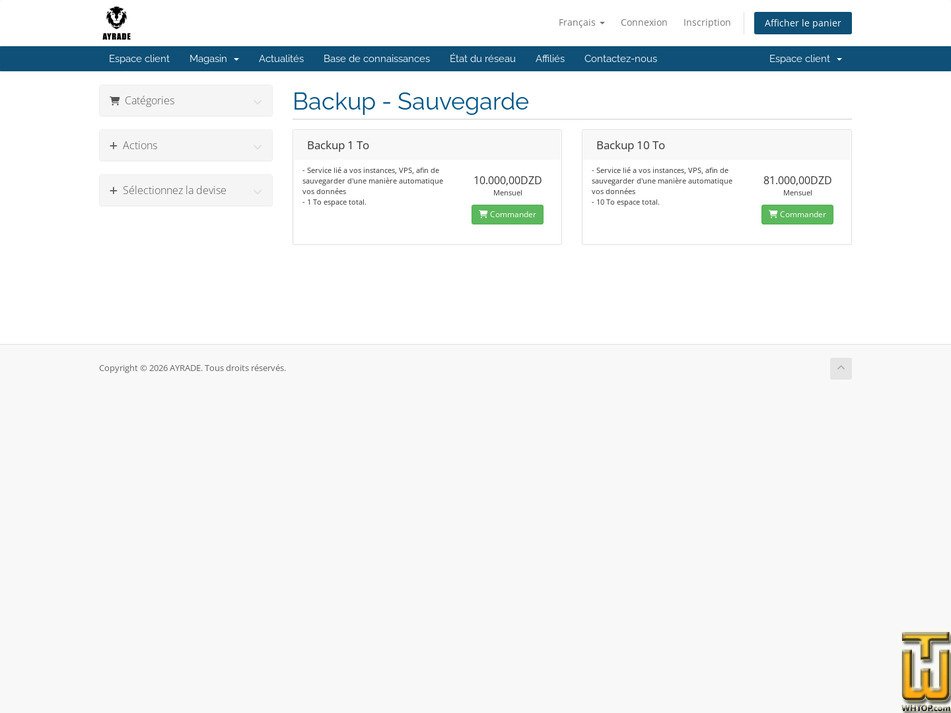The height and width of the screenshot is (713, 951).
Task: Open the Affiliés menu item
Action: point(549,59)
